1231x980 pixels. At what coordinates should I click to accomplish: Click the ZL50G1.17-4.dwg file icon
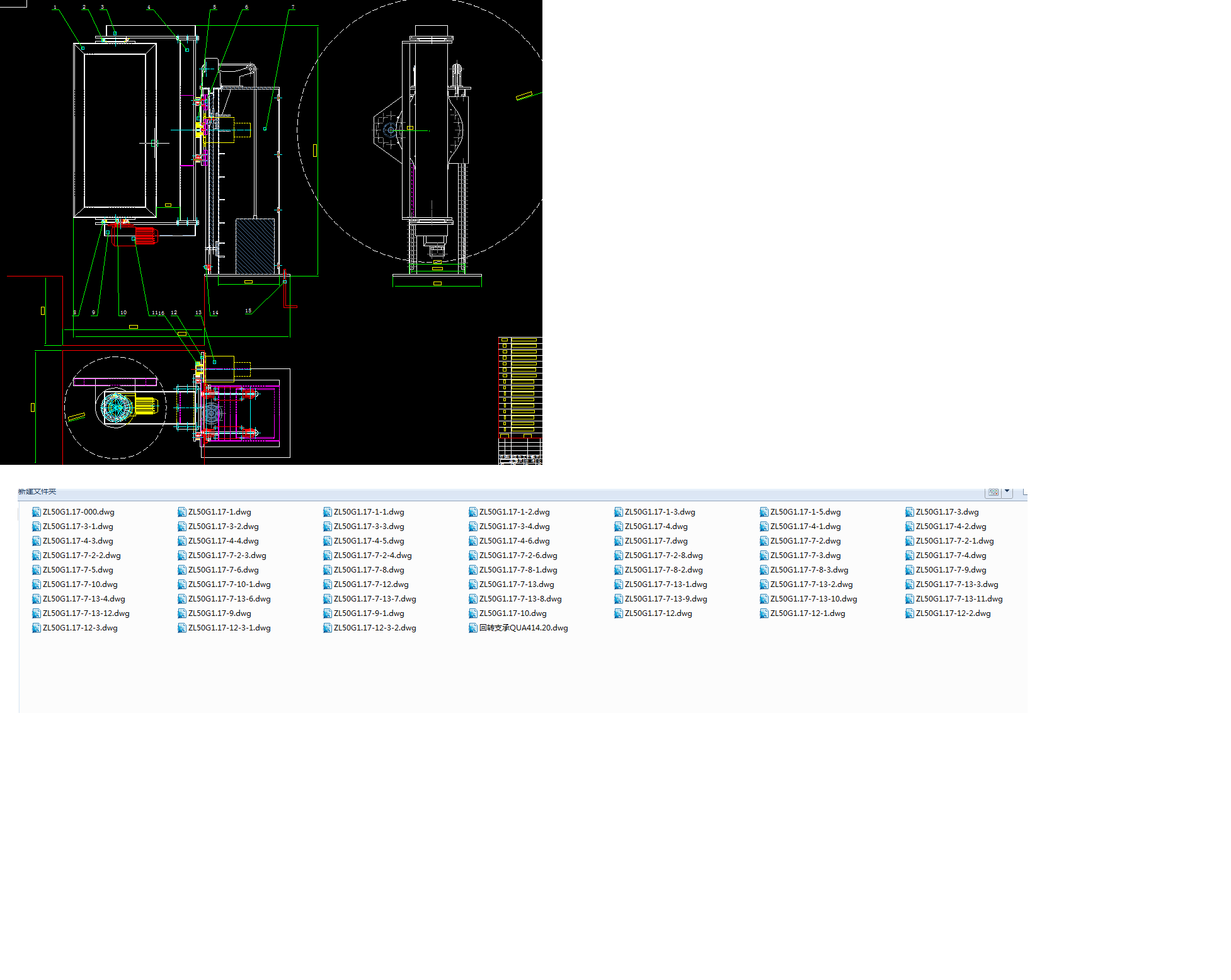pyautogui.click(x=619, y=527)
